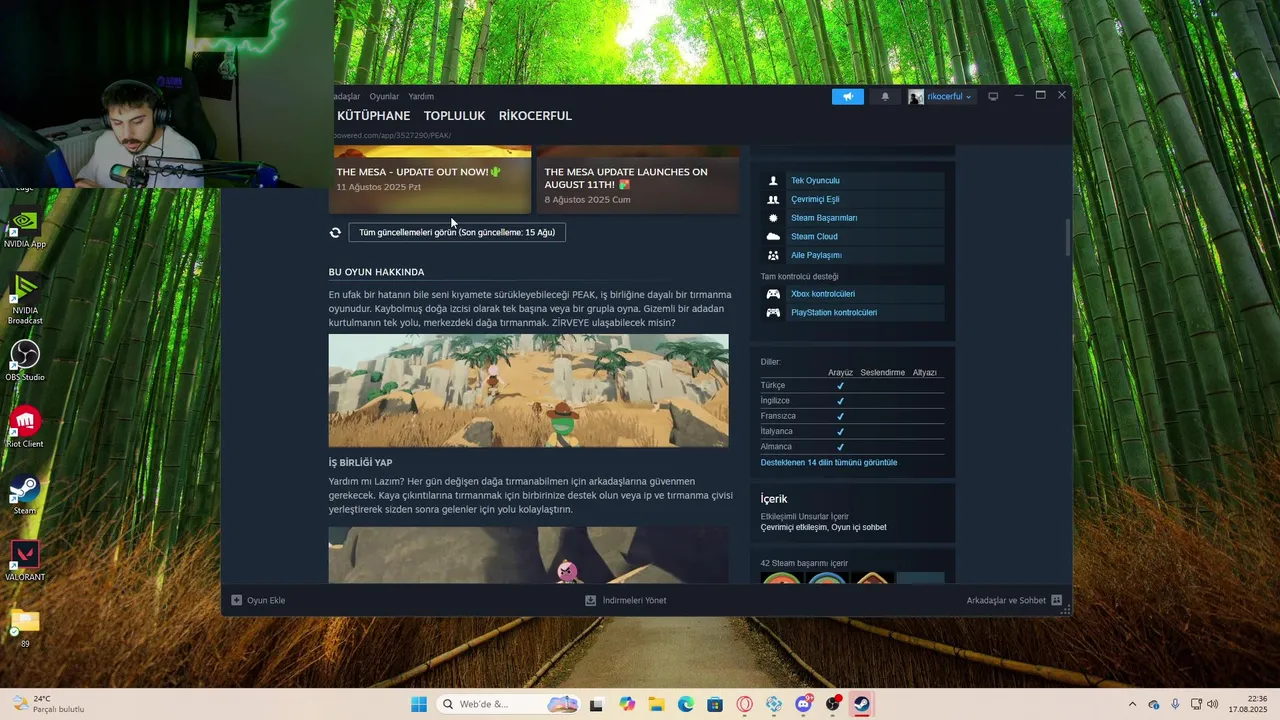Open the Steam Cloud link
Screen dimensions: 1280x720
pyautogui.click(x=814, y=237)
